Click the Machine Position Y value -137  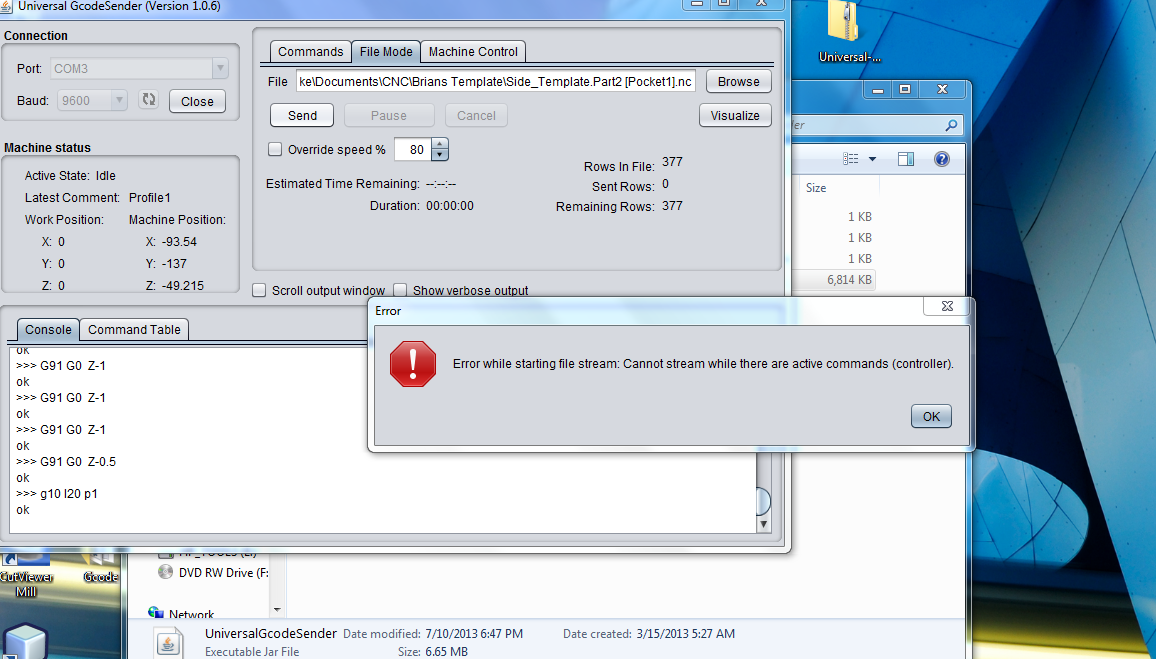pos(174,263)
